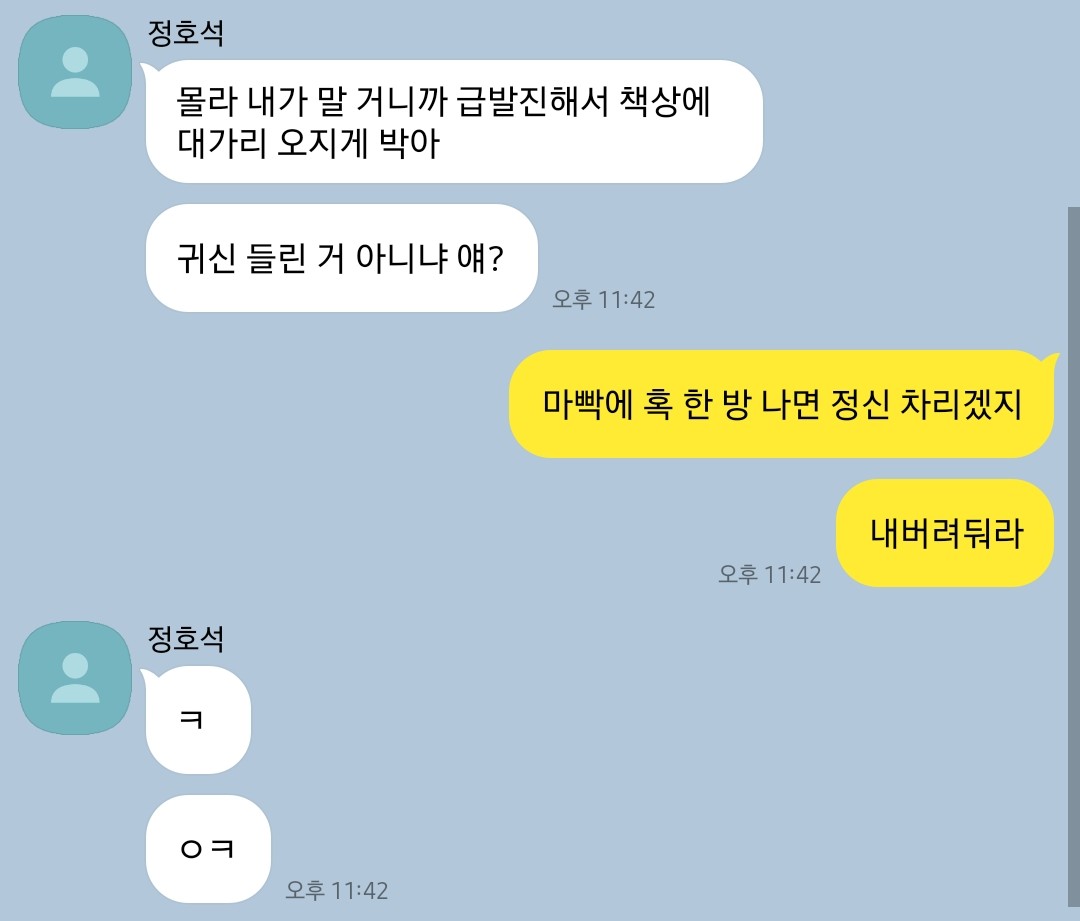Screen dimensions: 1080x921
Task: Select the 귀신 들린 거 아니냐 얘? bubble
Action: [341, 258]
